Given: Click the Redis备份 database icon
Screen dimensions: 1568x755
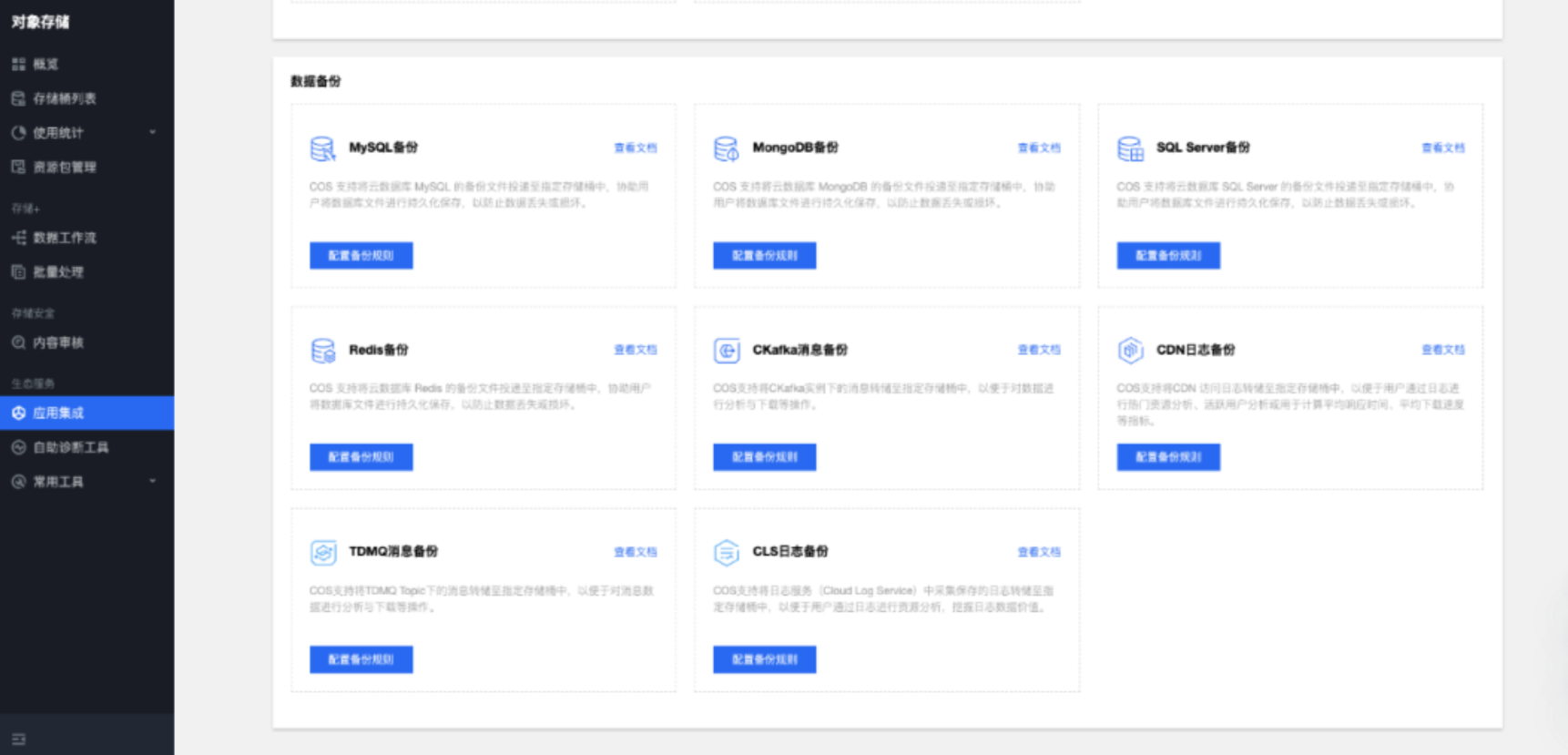Looking at the screenshot, I should click(322, 350).
